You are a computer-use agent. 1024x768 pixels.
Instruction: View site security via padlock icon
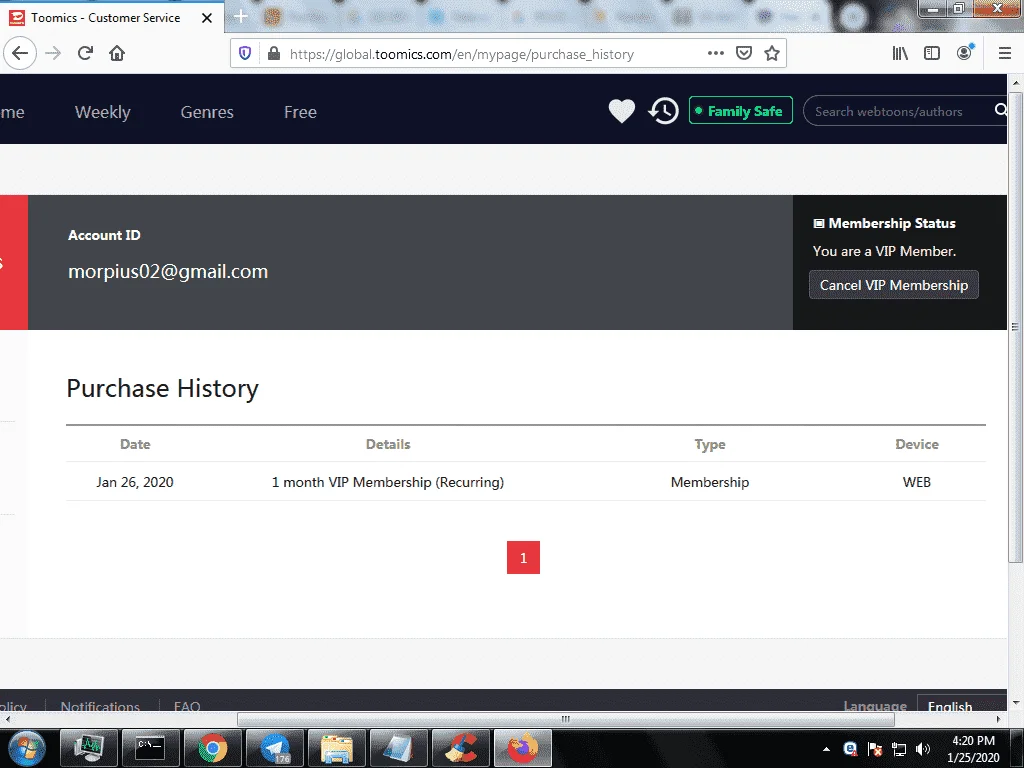(x=274, y=54)
